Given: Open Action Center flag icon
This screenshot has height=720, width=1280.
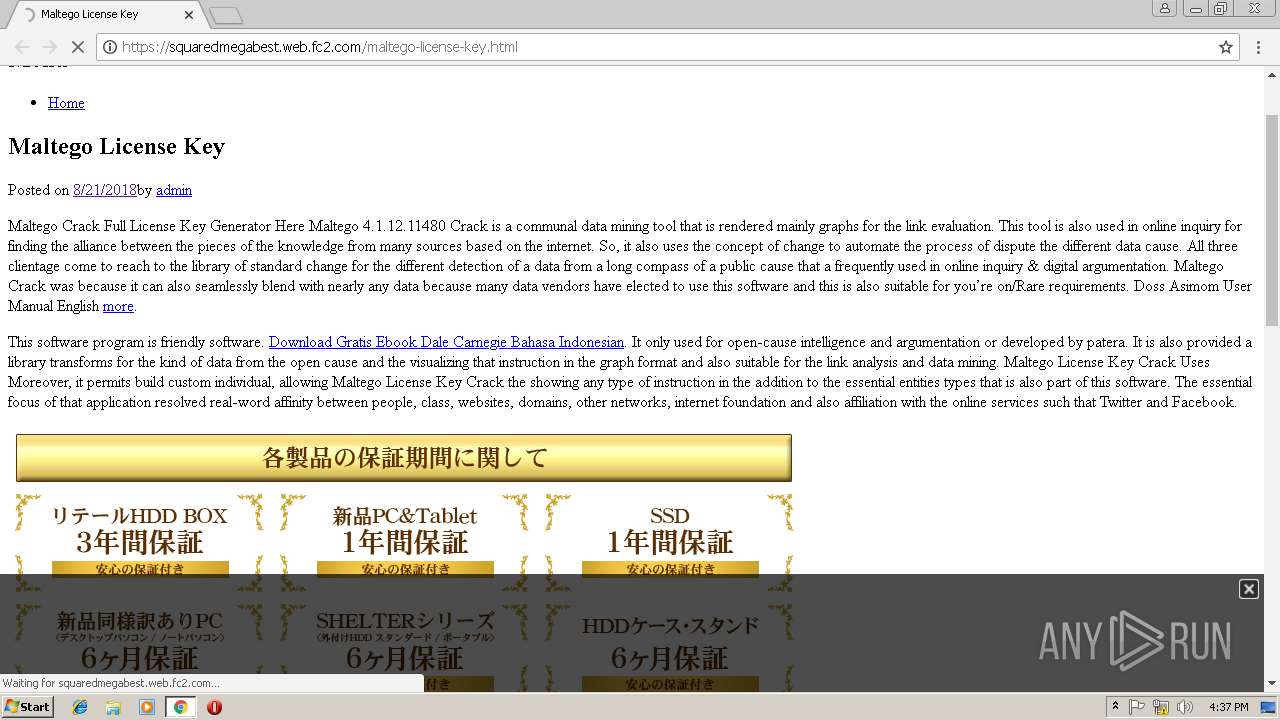Looking at the screenshot, I should coord(1137,707).
